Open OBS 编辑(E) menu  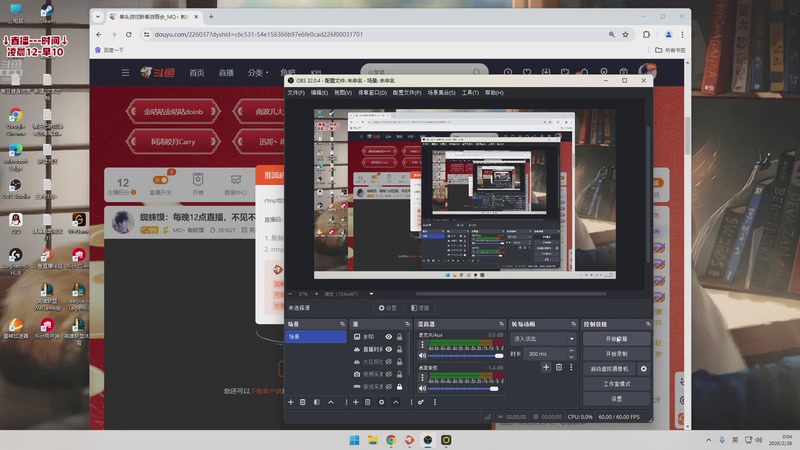(319, 92)
